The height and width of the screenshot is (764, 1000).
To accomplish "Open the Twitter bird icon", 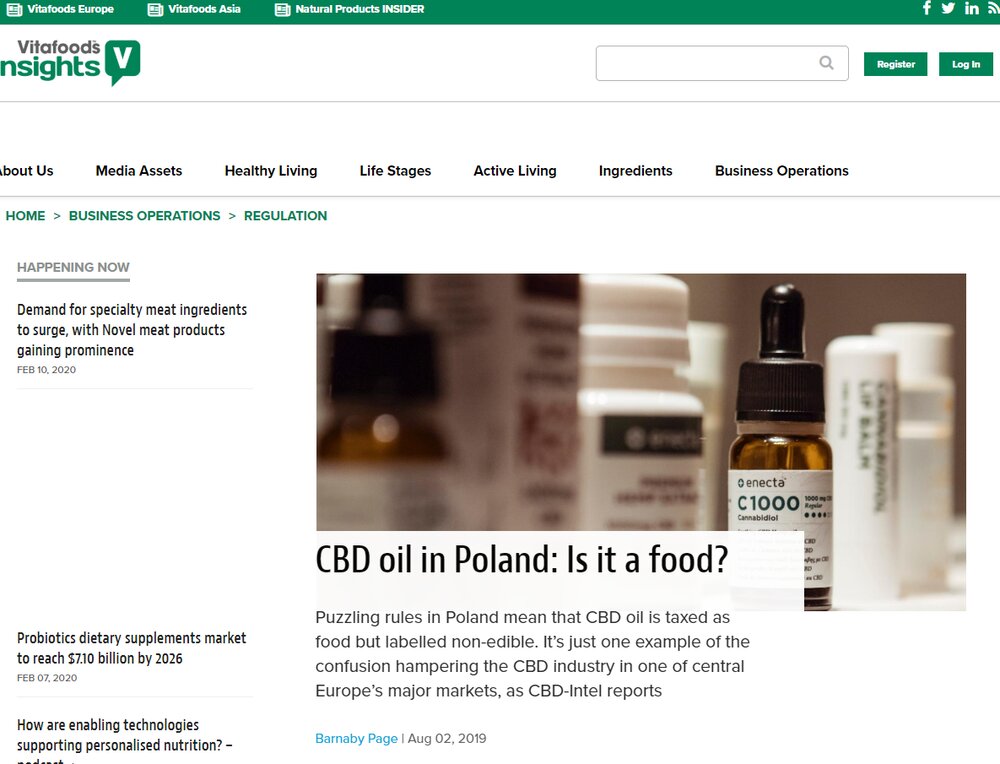I will click(x=948, y=8).
